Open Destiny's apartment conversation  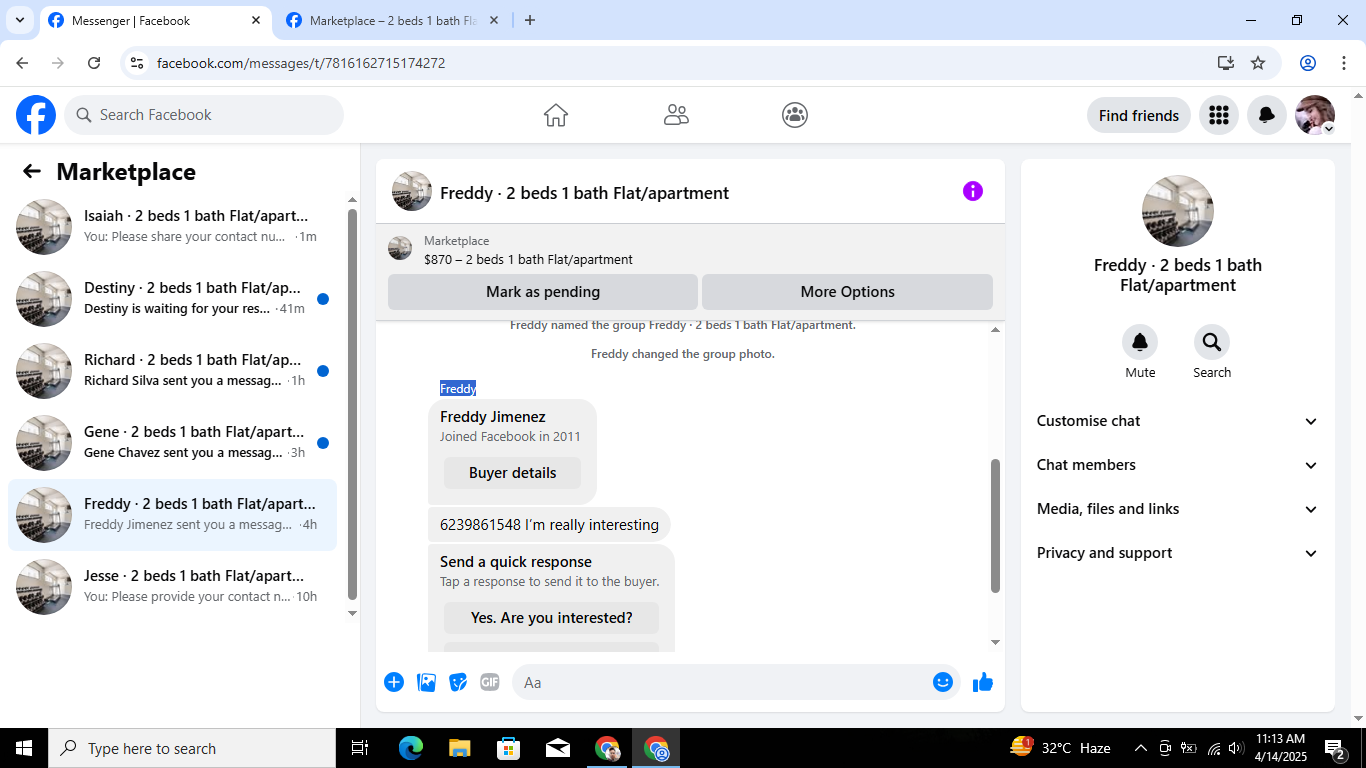[x=172, y=299]
